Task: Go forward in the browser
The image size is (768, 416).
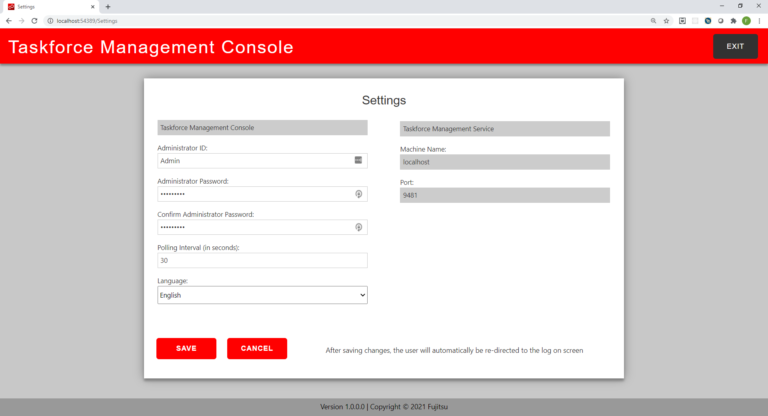Action: [x=22, y=21]
